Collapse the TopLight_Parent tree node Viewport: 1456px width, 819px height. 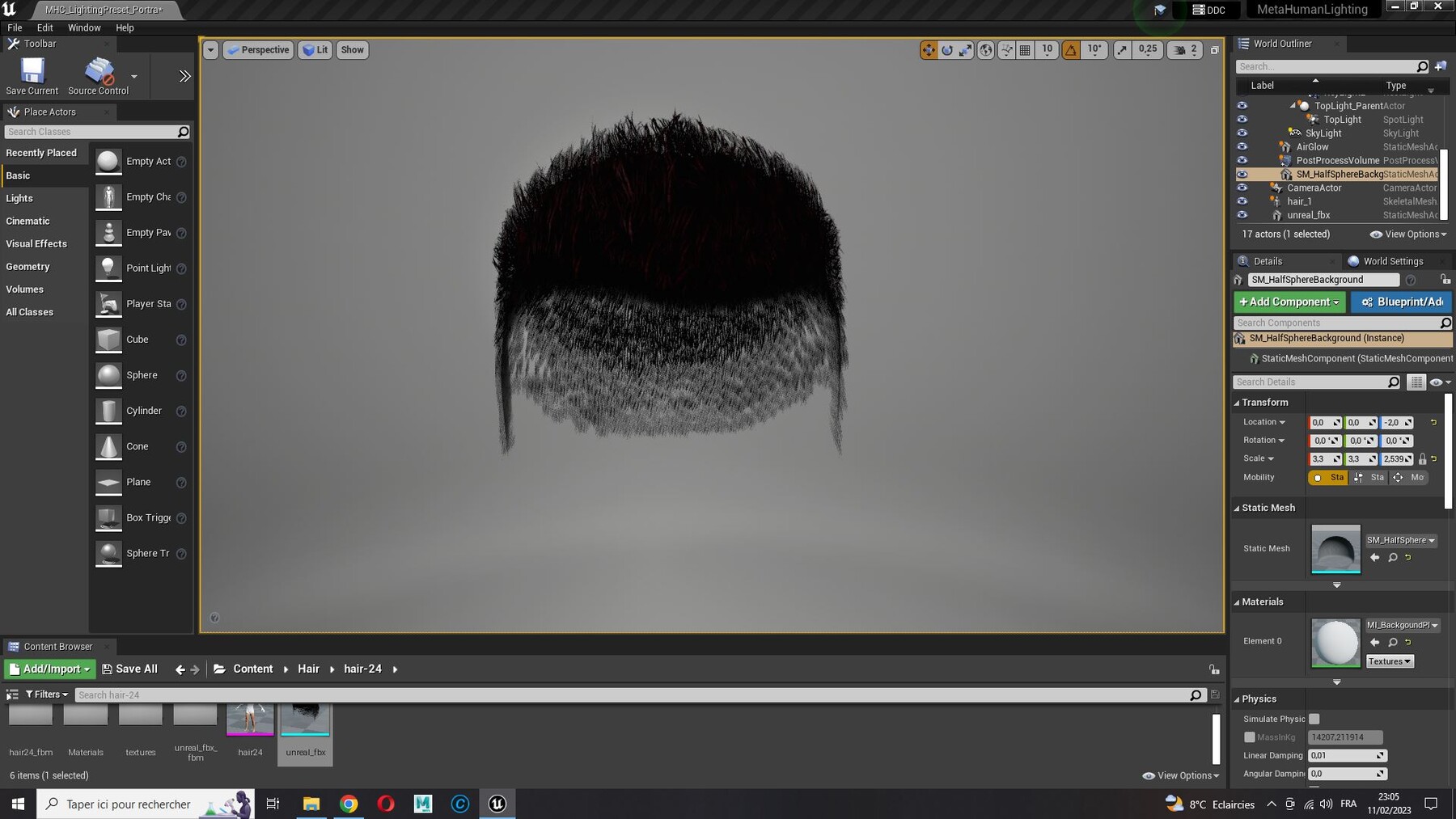click(1292, 106)
